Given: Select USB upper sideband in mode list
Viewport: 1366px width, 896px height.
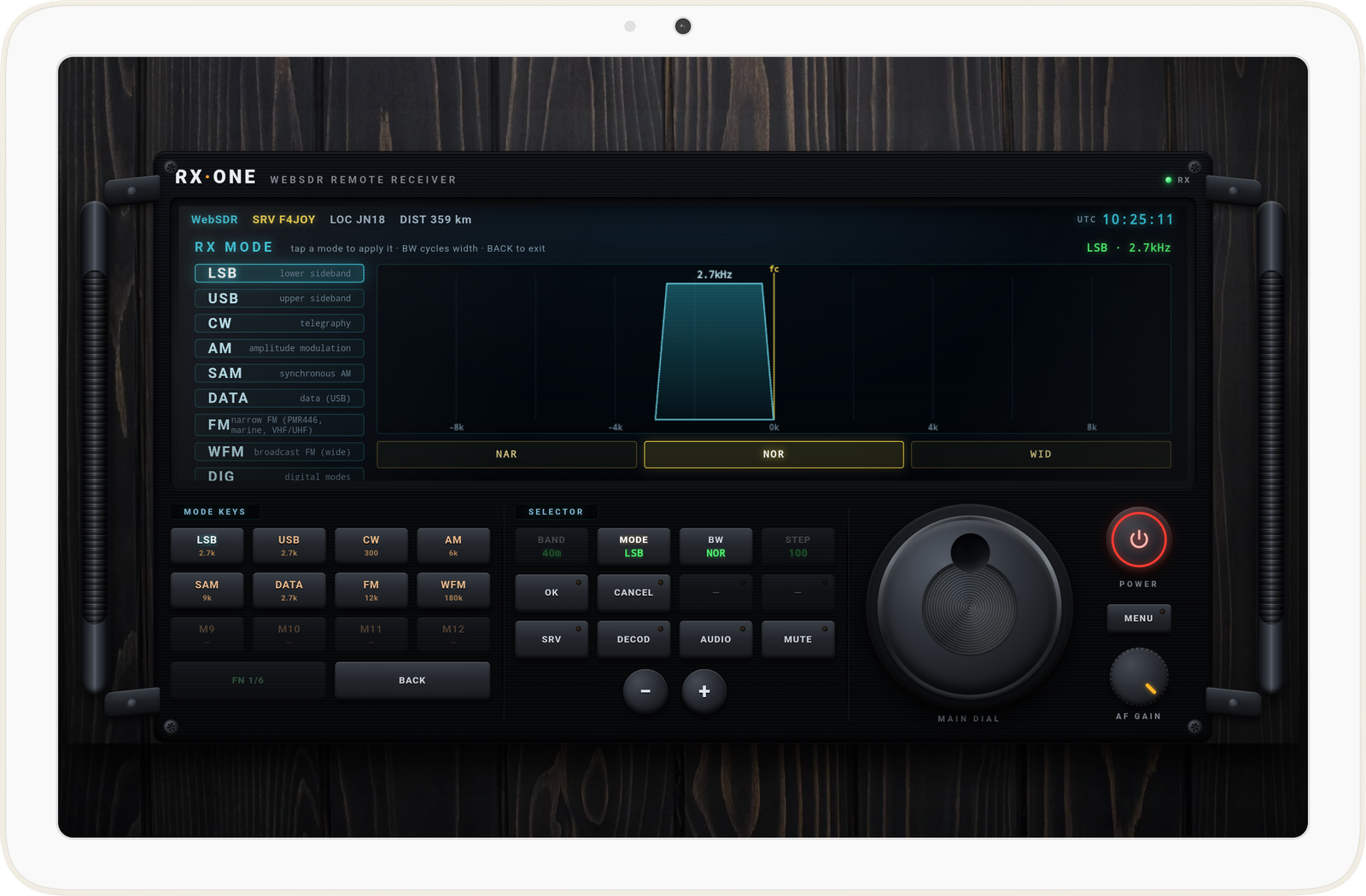Looking at the screenshot, I should (x=279, y=298).
